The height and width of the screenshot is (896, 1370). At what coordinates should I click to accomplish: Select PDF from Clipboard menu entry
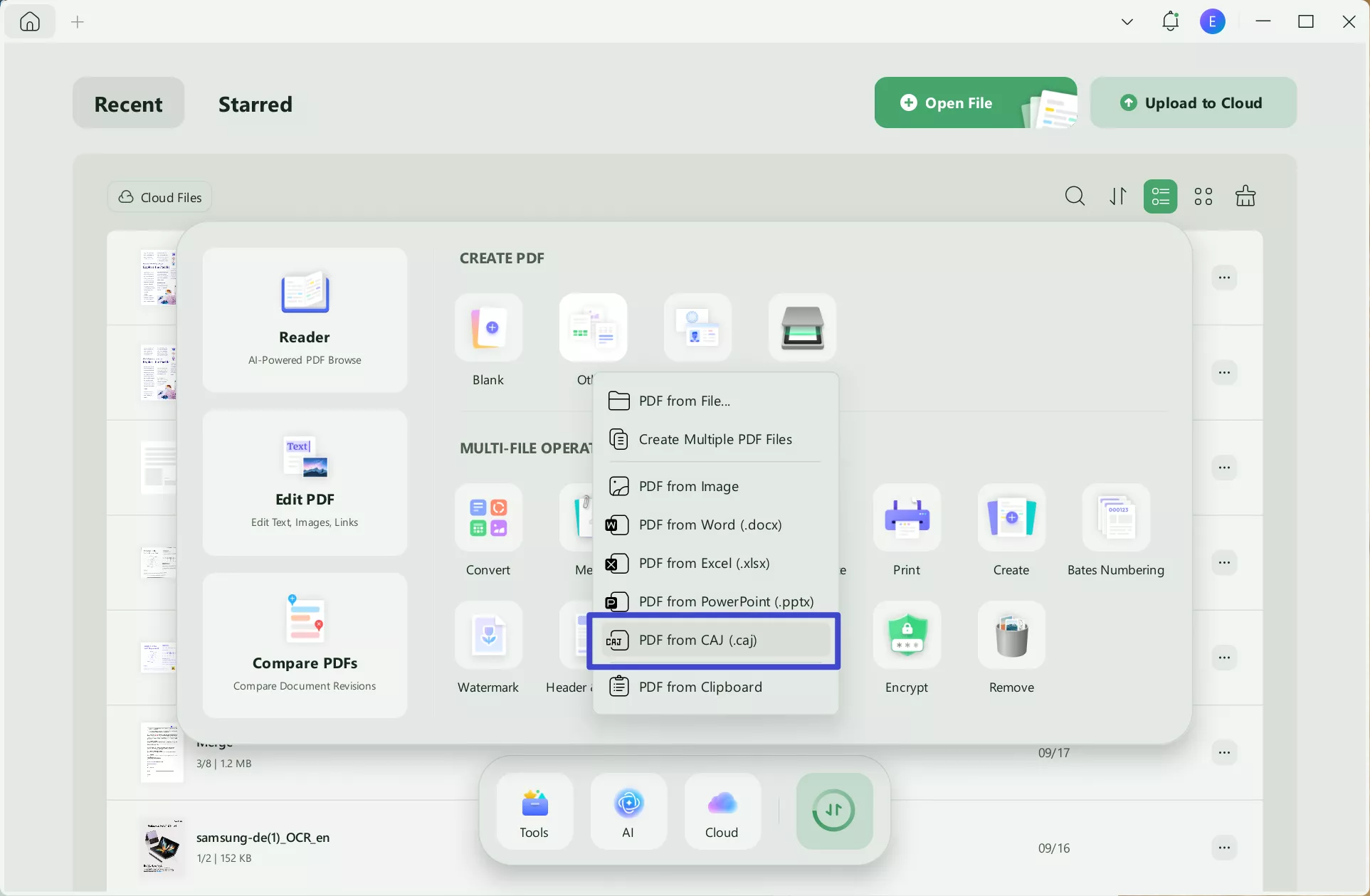700,687
